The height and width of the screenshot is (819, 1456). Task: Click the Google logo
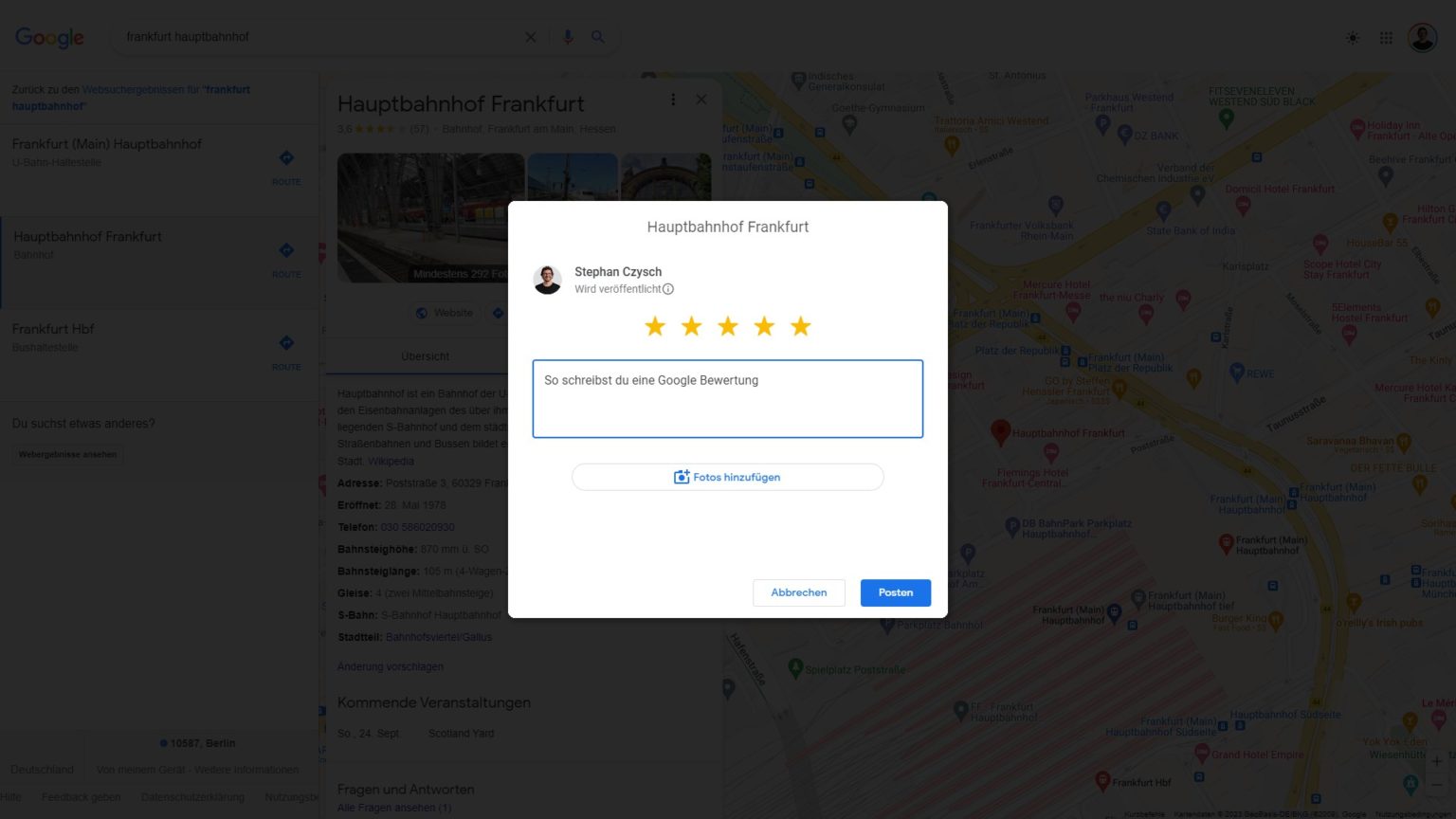pyautogui.click(x=49, y=37)
